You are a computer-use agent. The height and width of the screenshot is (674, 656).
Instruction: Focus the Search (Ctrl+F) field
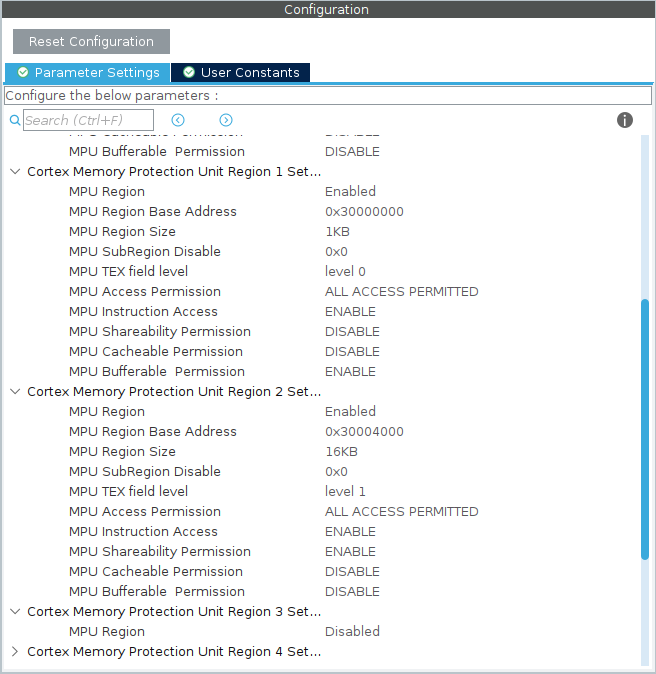[x=88, y=120]
